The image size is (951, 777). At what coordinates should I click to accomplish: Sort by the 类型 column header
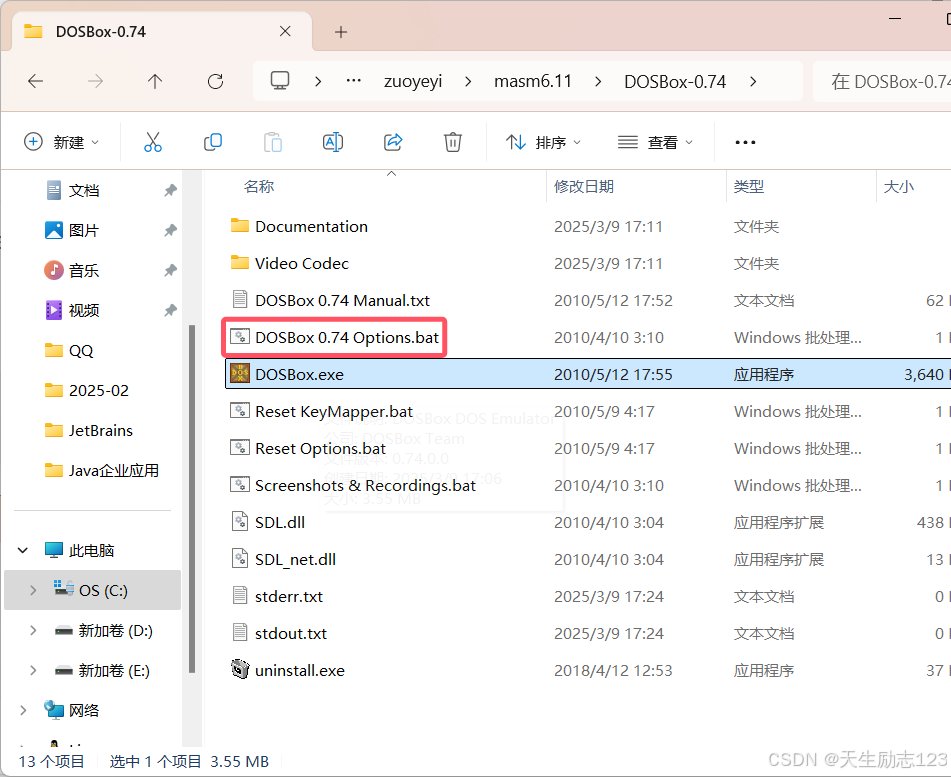tap(748, 186)
